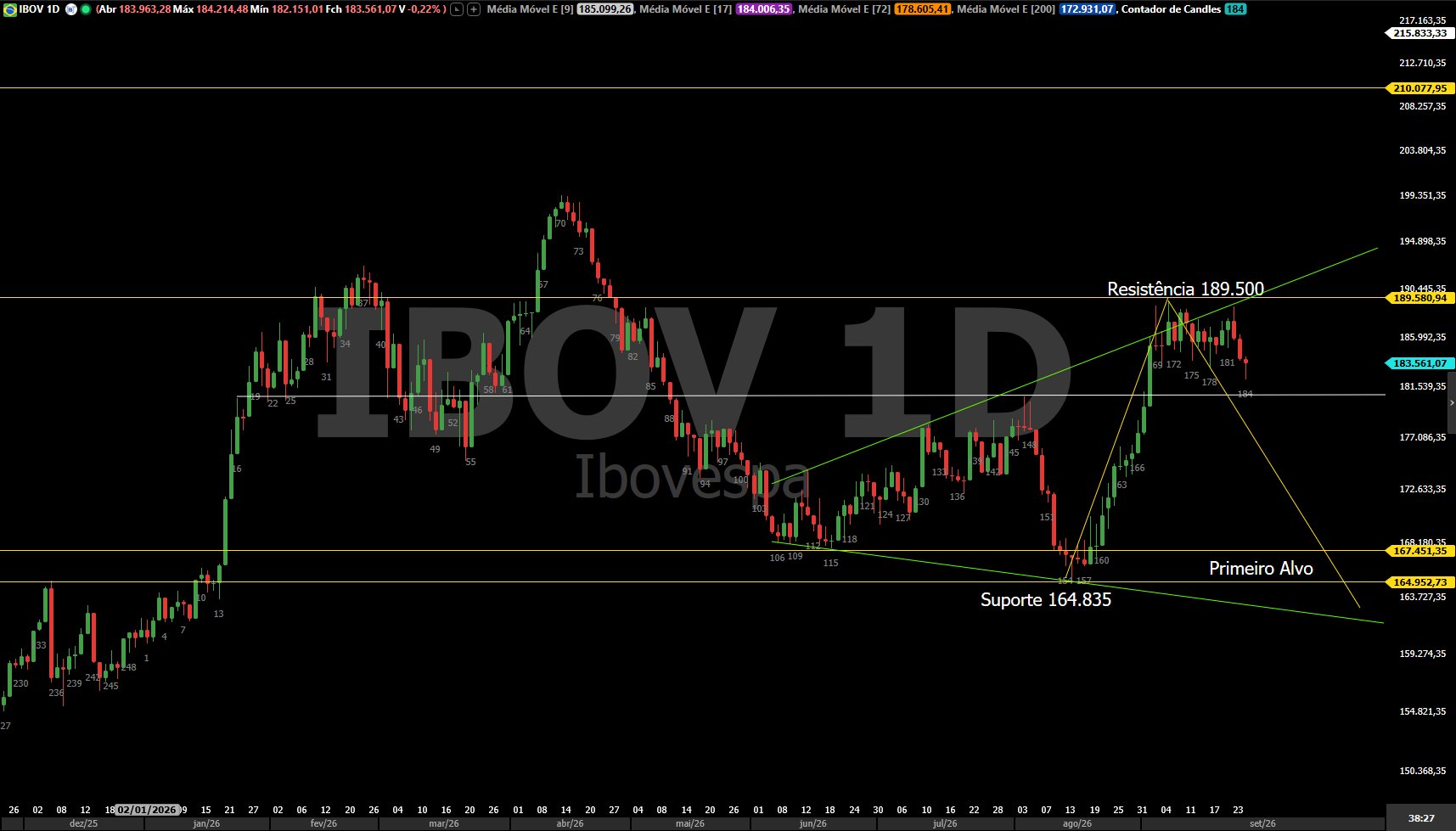Click the jul/26 month on the time axis
Viewport: 1456px width, 831px height.
tap(945, 823)
